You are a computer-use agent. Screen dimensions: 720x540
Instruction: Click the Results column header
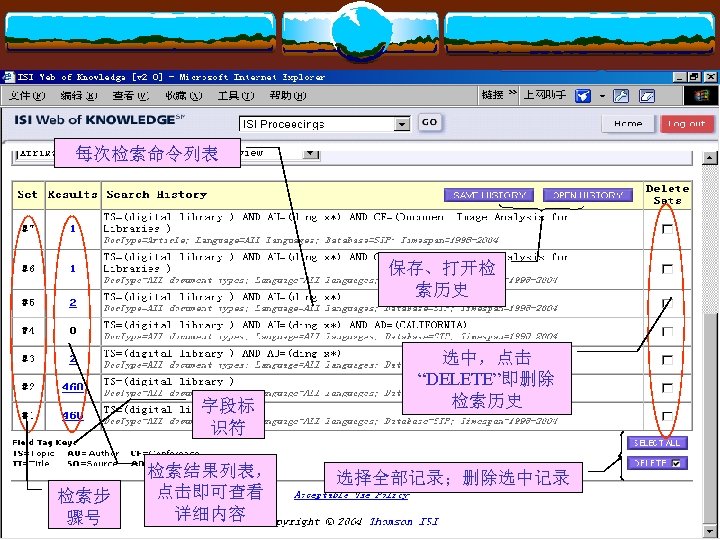tap(73, 195)
